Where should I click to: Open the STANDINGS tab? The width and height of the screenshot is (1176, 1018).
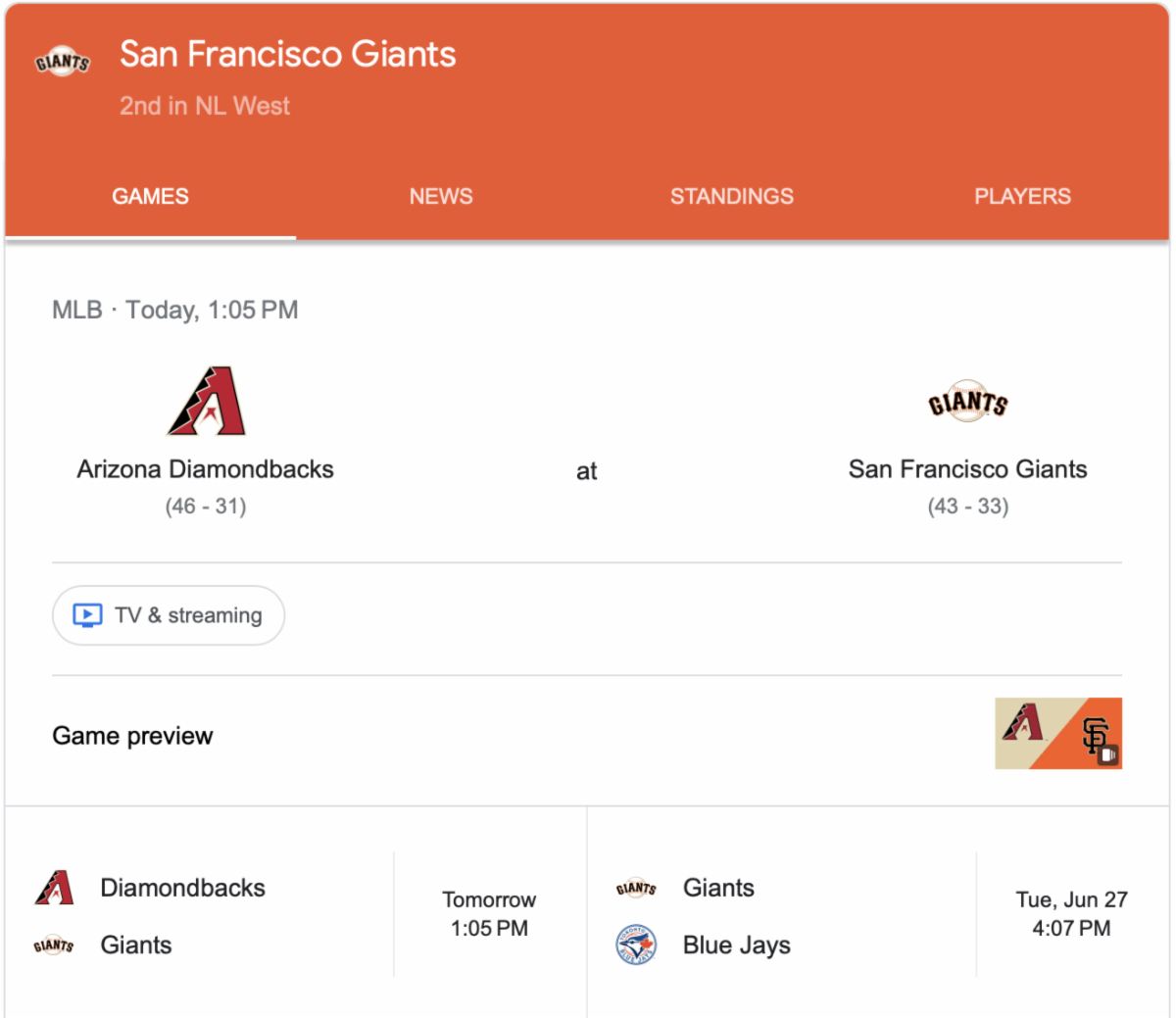(x=731, y=196)
